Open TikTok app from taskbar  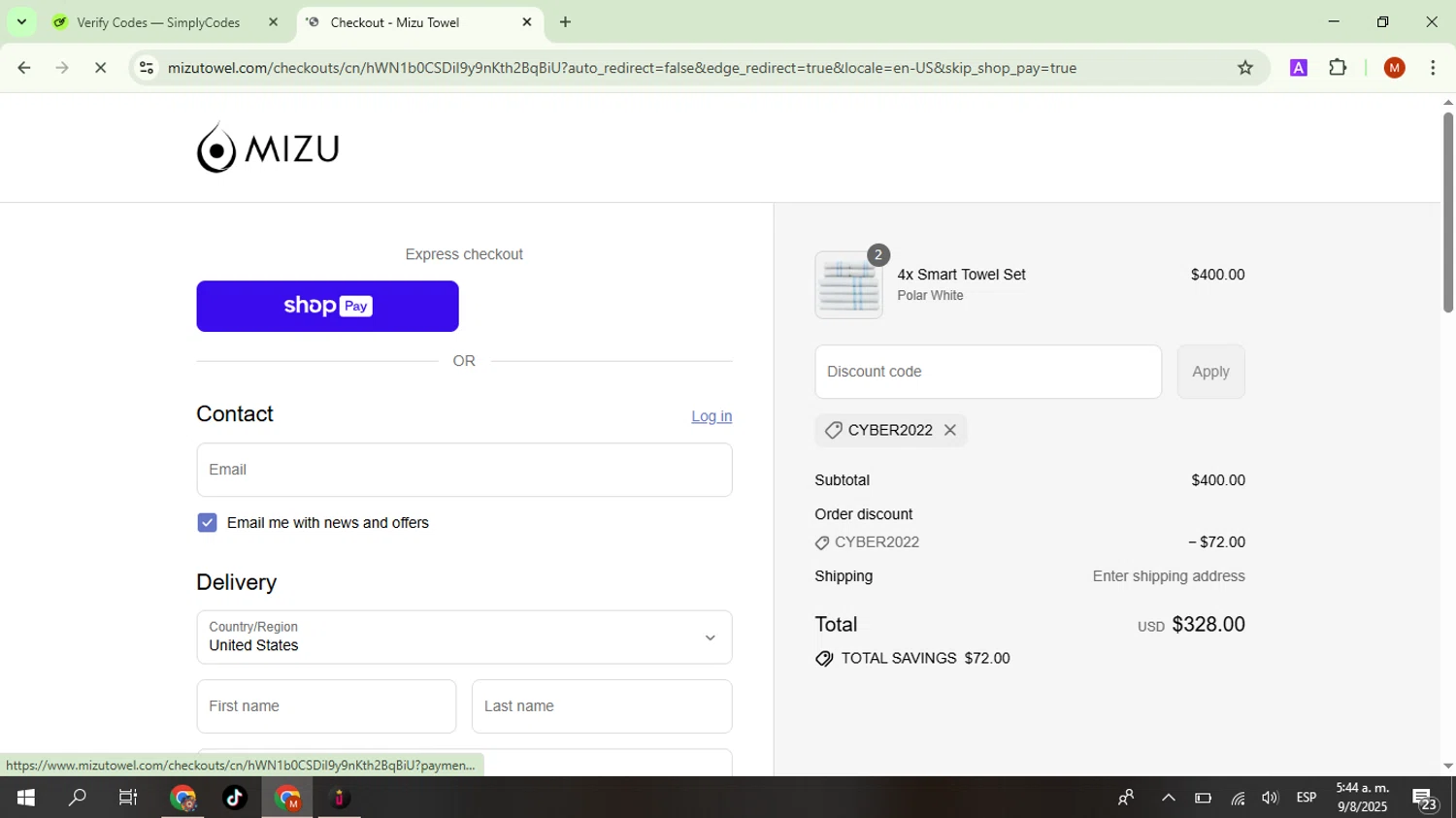(235, 798)
